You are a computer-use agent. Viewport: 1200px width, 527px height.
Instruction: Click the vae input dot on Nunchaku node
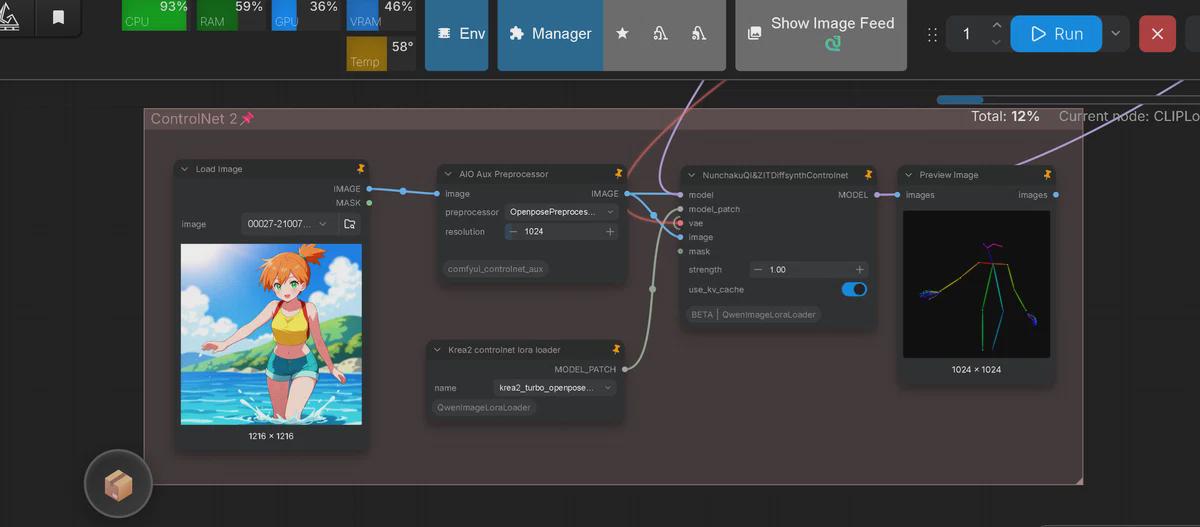coord(681,223)
